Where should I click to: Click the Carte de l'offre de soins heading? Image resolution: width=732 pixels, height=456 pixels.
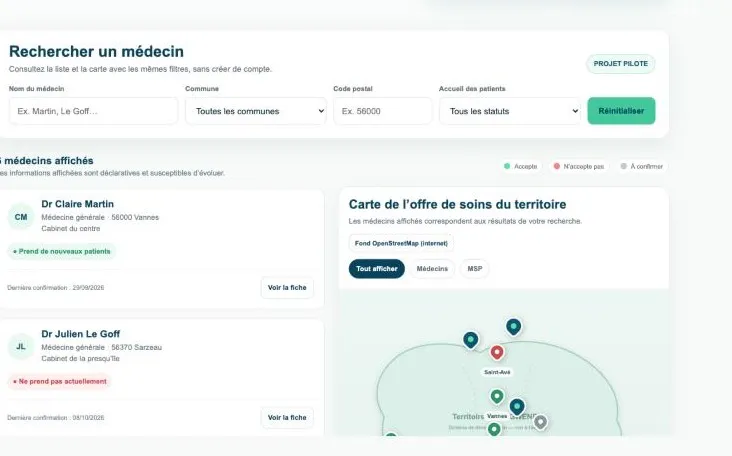pyautogui.click(x=458, y=204)
